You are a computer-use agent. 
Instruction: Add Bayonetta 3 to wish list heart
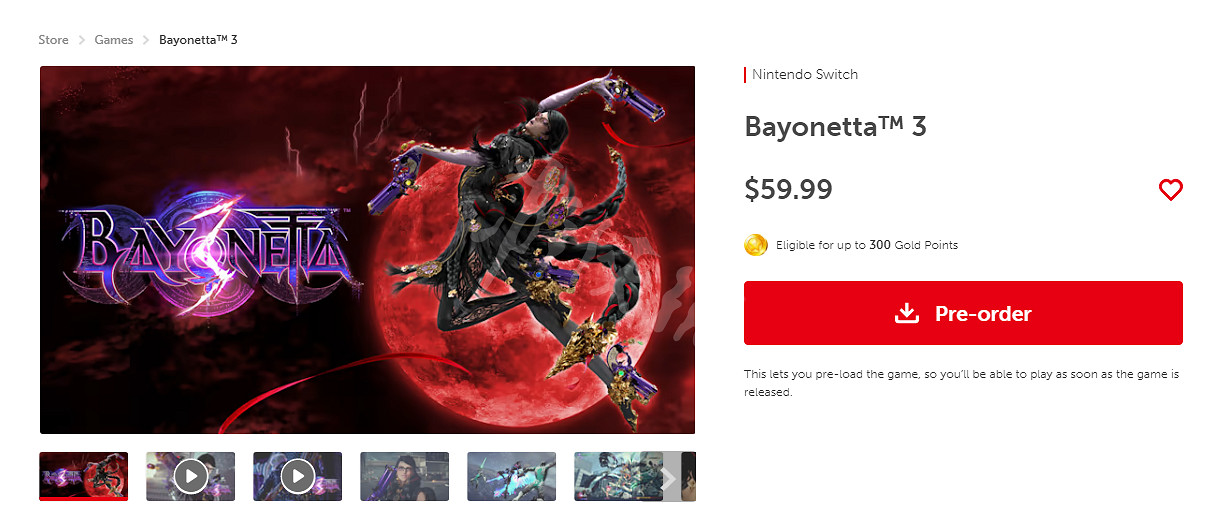1170,190
